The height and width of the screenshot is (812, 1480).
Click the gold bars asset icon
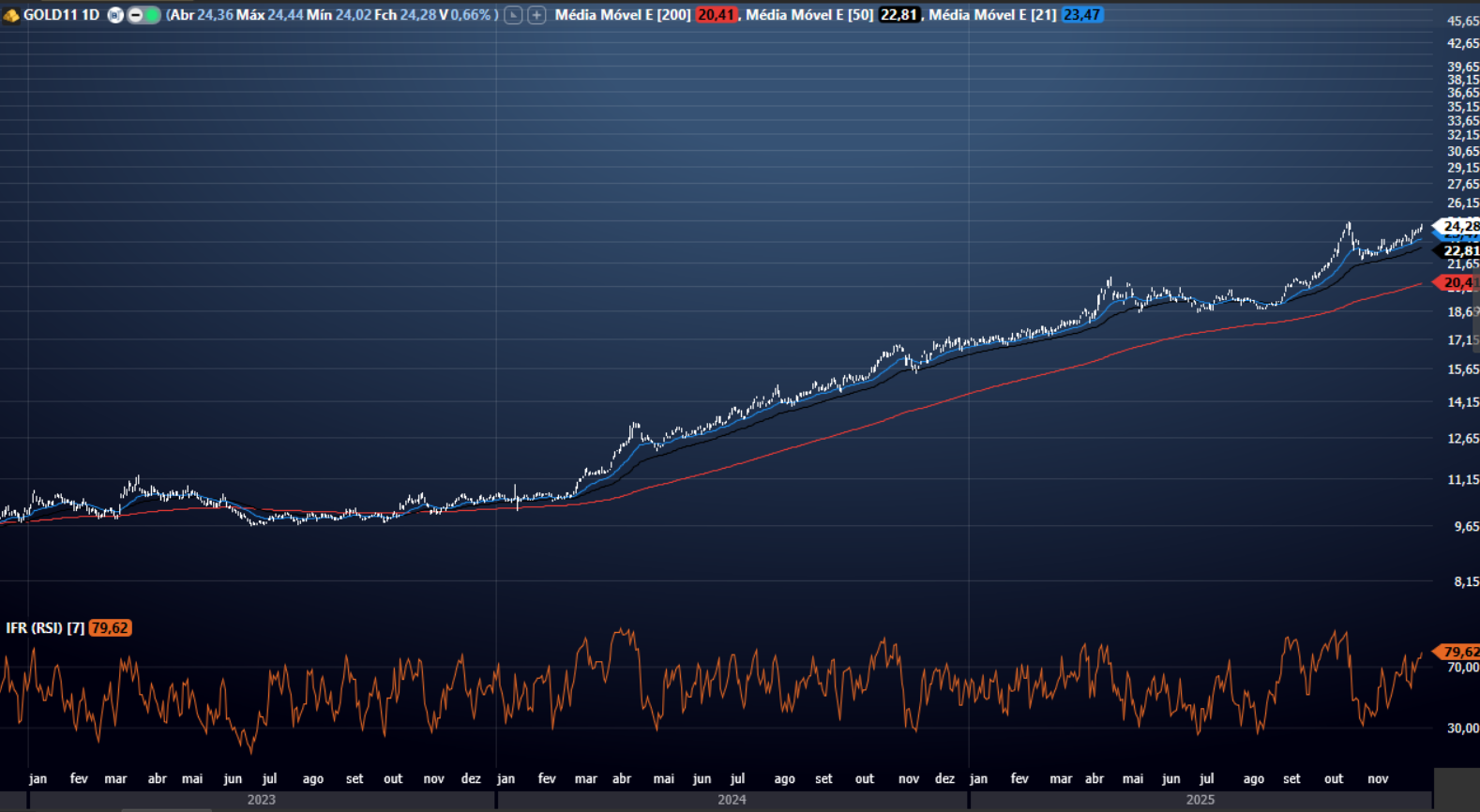(11, 15)
